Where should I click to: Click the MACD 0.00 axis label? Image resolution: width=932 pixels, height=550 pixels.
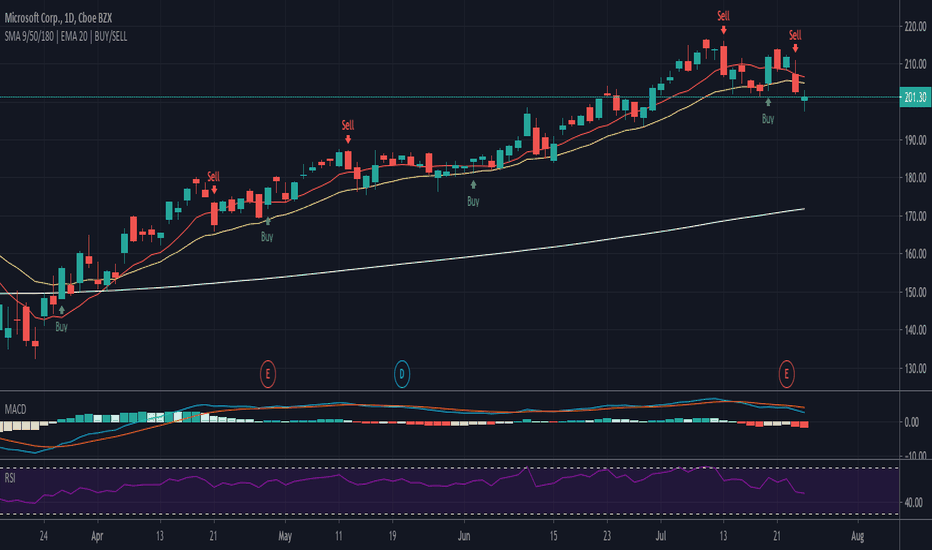(x=911, y=422)
